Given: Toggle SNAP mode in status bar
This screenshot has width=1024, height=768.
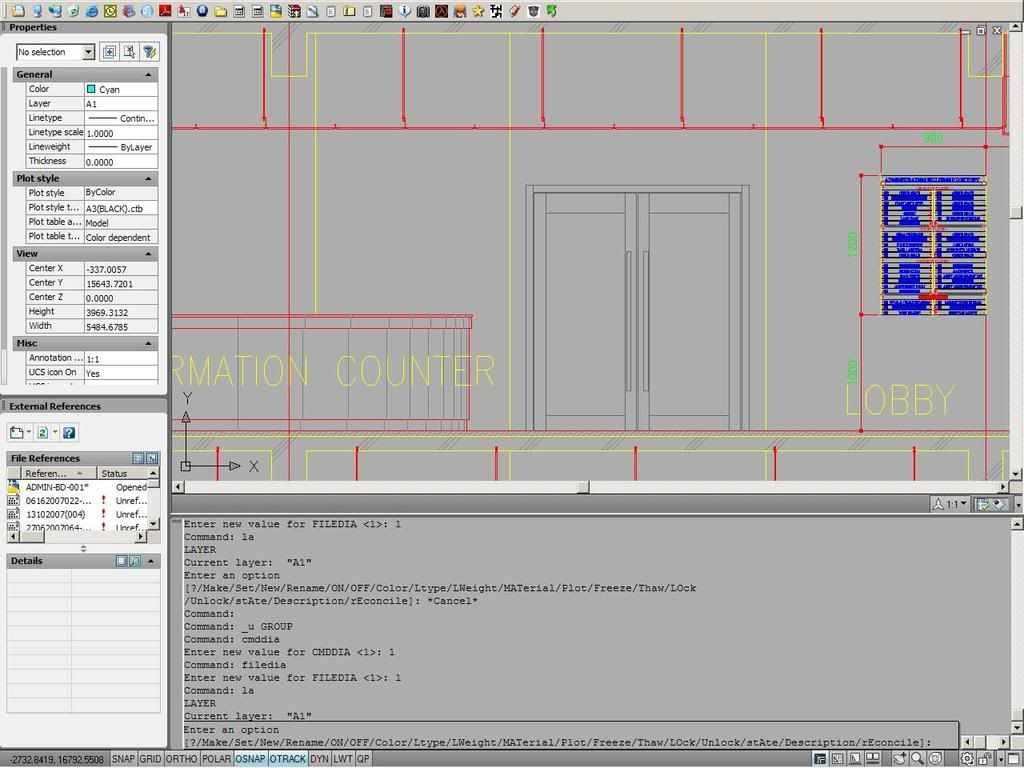Looking at the screenshot, I should tap(123, 759).
